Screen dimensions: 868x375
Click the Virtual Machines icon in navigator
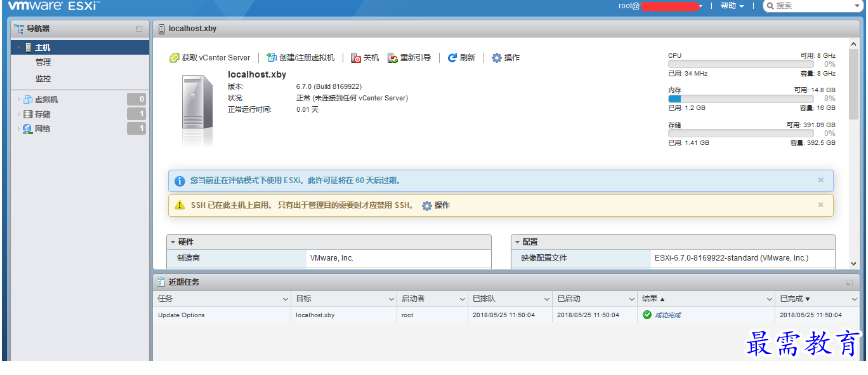coord(28,100)
